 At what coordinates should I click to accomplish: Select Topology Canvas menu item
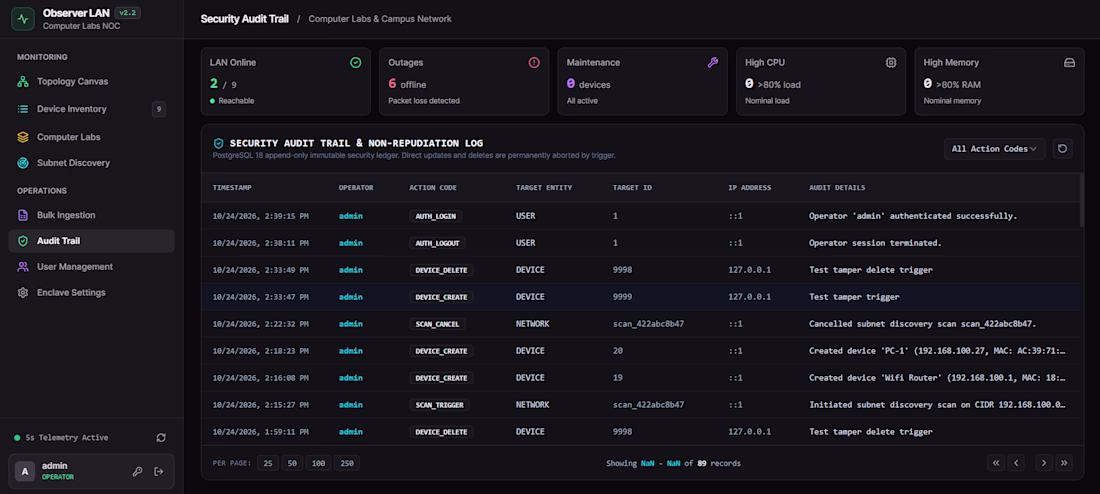click(x=91, y=81)
